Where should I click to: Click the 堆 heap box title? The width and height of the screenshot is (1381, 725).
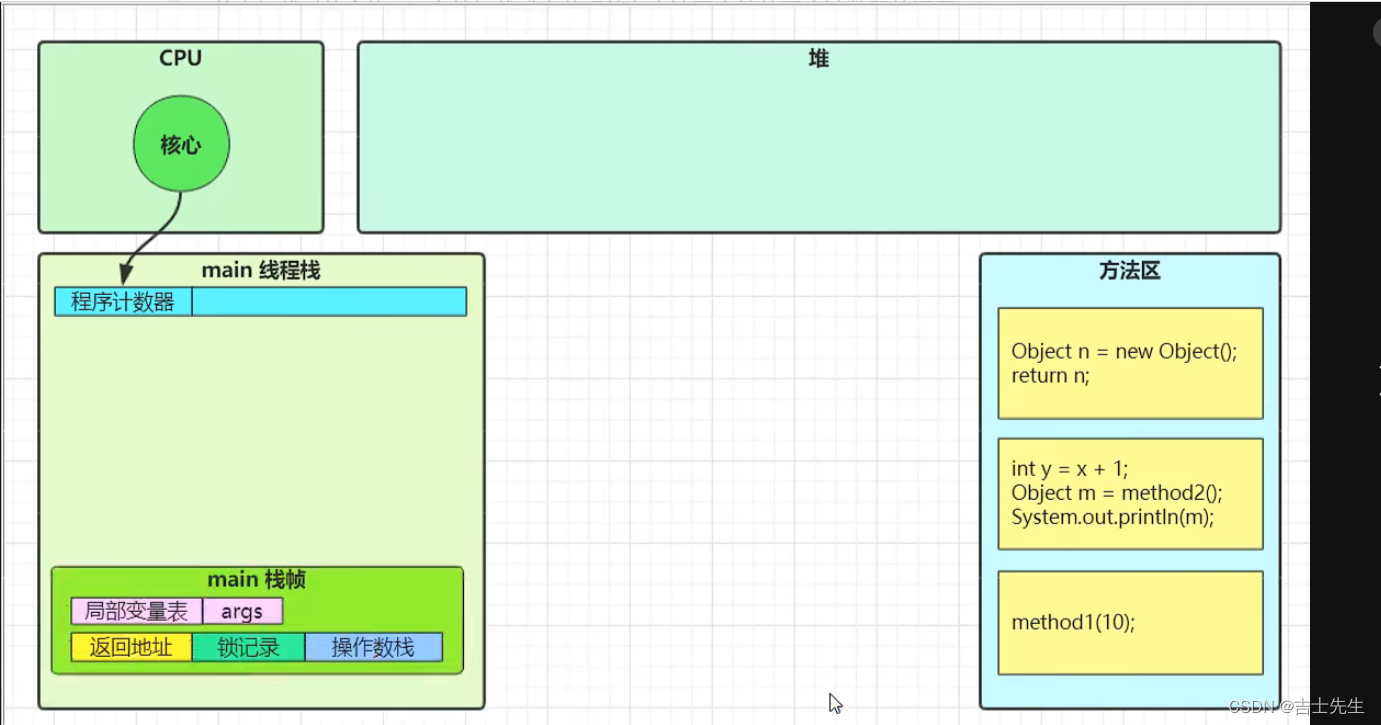819,59
